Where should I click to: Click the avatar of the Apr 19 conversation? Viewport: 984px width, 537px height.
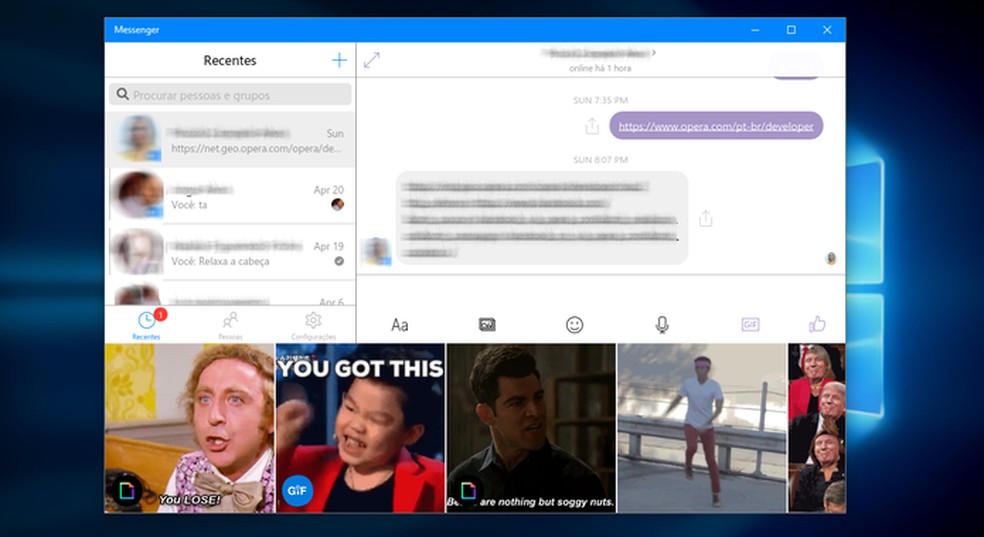pyautogui.click(x=137, y=252)
